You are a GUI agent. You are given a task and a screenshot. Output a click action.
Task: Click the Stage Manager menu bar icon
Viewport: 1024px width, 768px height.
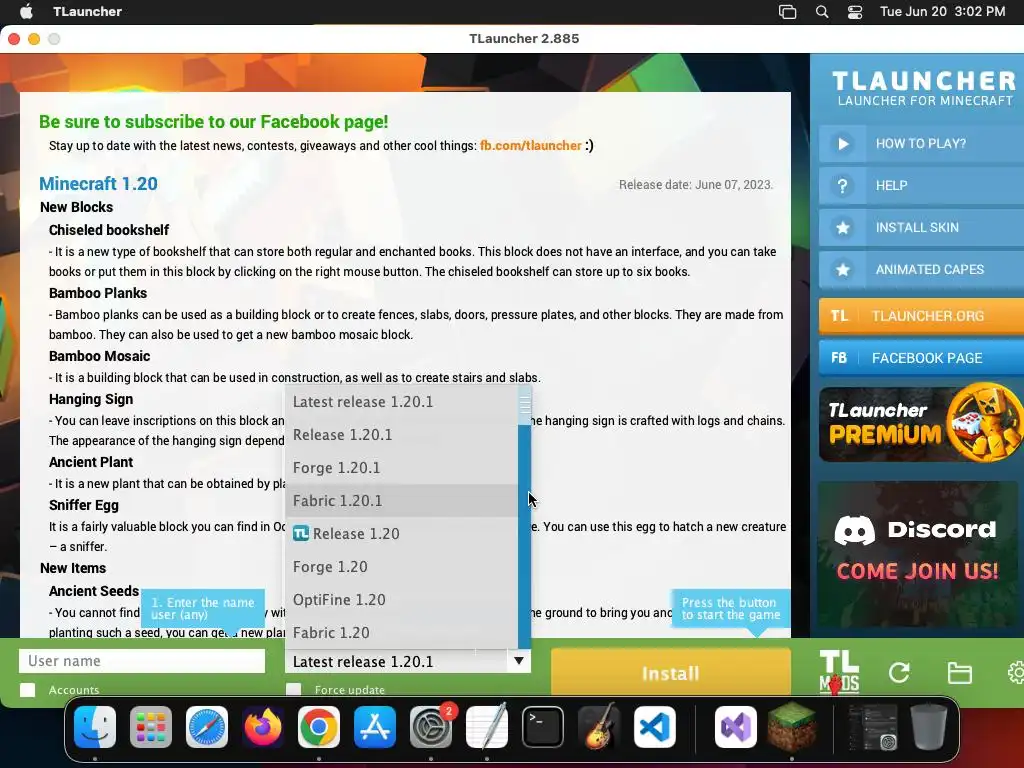tap(788, 12)
